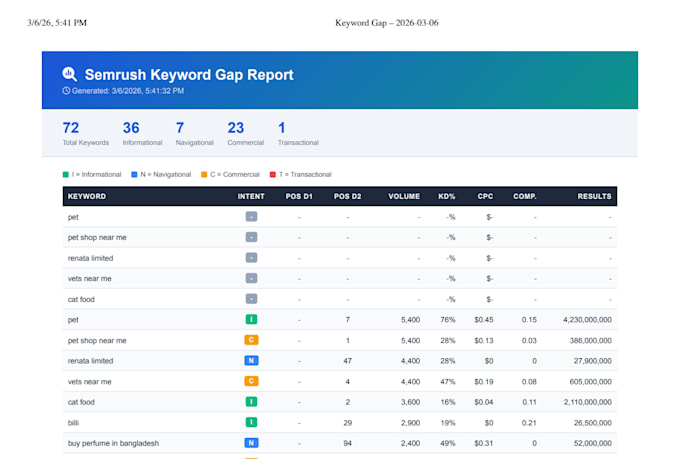Click the results value '386,000,000'
Viewport: 680px width, 459px height.
click(x=591, y=341)
